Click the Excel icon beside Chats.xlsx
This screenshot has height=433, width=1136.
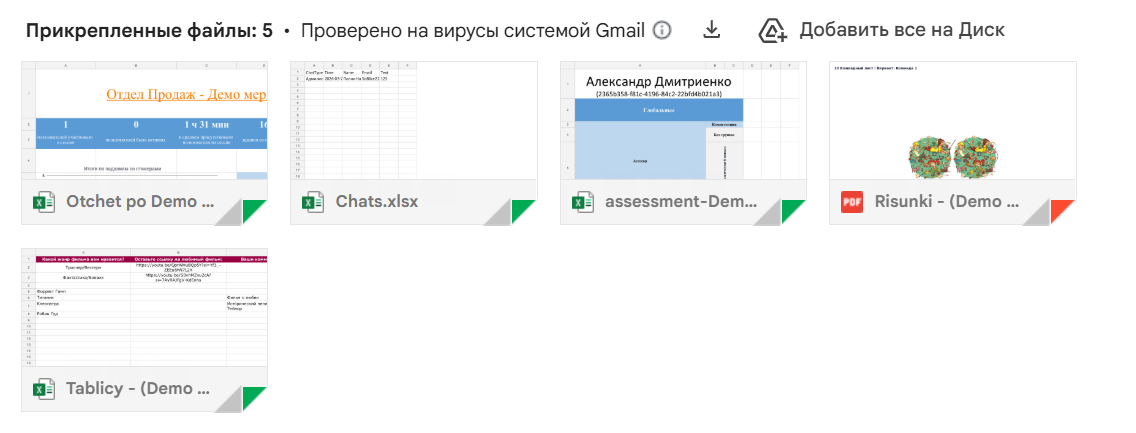[x=314, y=203]
